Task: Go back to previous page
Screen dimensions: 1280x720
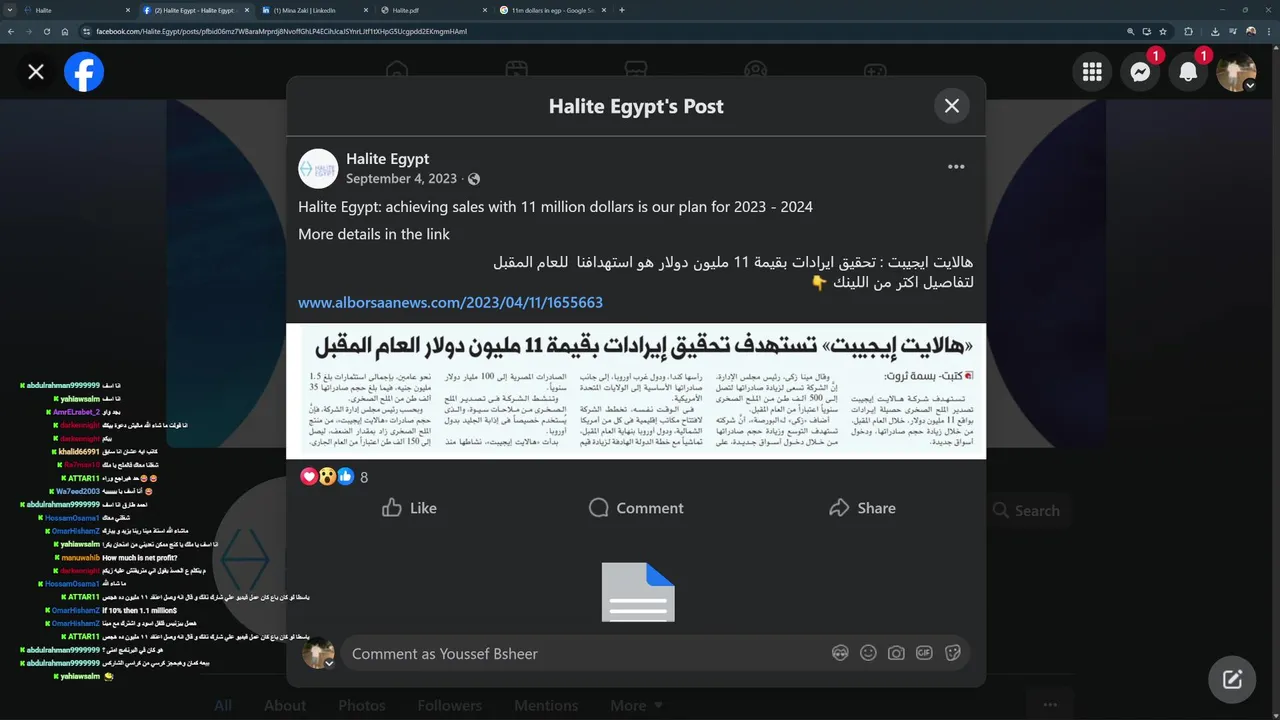Action: coord(11,31)
